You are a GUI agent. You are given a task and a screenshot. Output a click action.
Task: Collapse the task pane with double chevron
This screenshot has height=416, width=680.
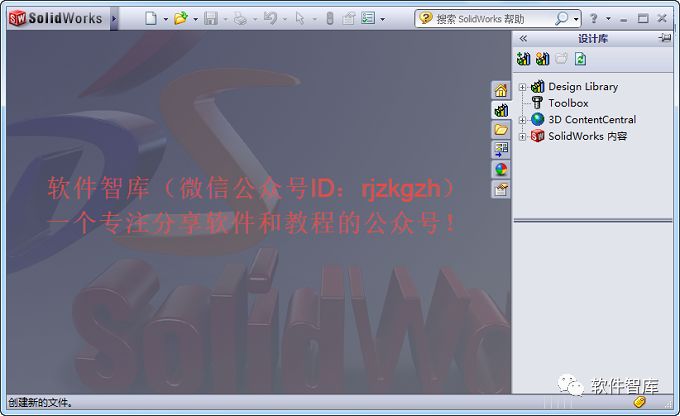click(x=523, y=39)
